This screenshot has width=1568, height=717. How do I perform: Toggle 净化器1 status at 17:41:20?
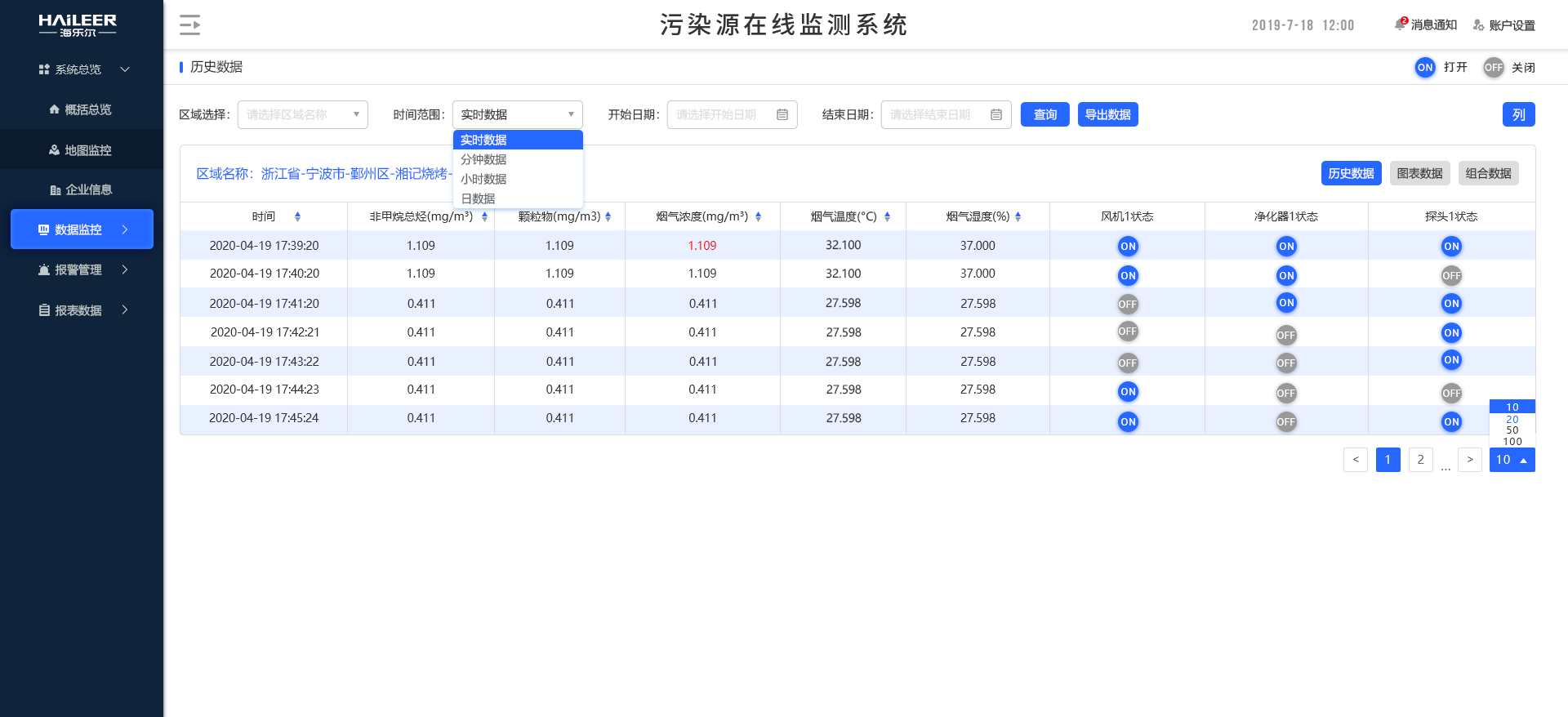click(x=1286, y=302)
